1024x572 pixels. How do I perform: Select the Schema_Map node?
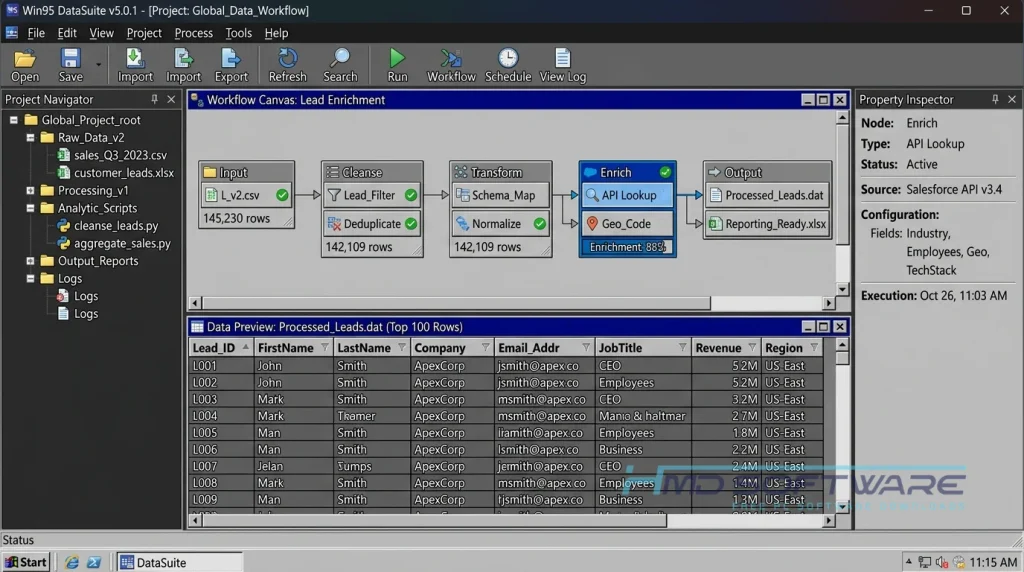click(x=500, y=195)
